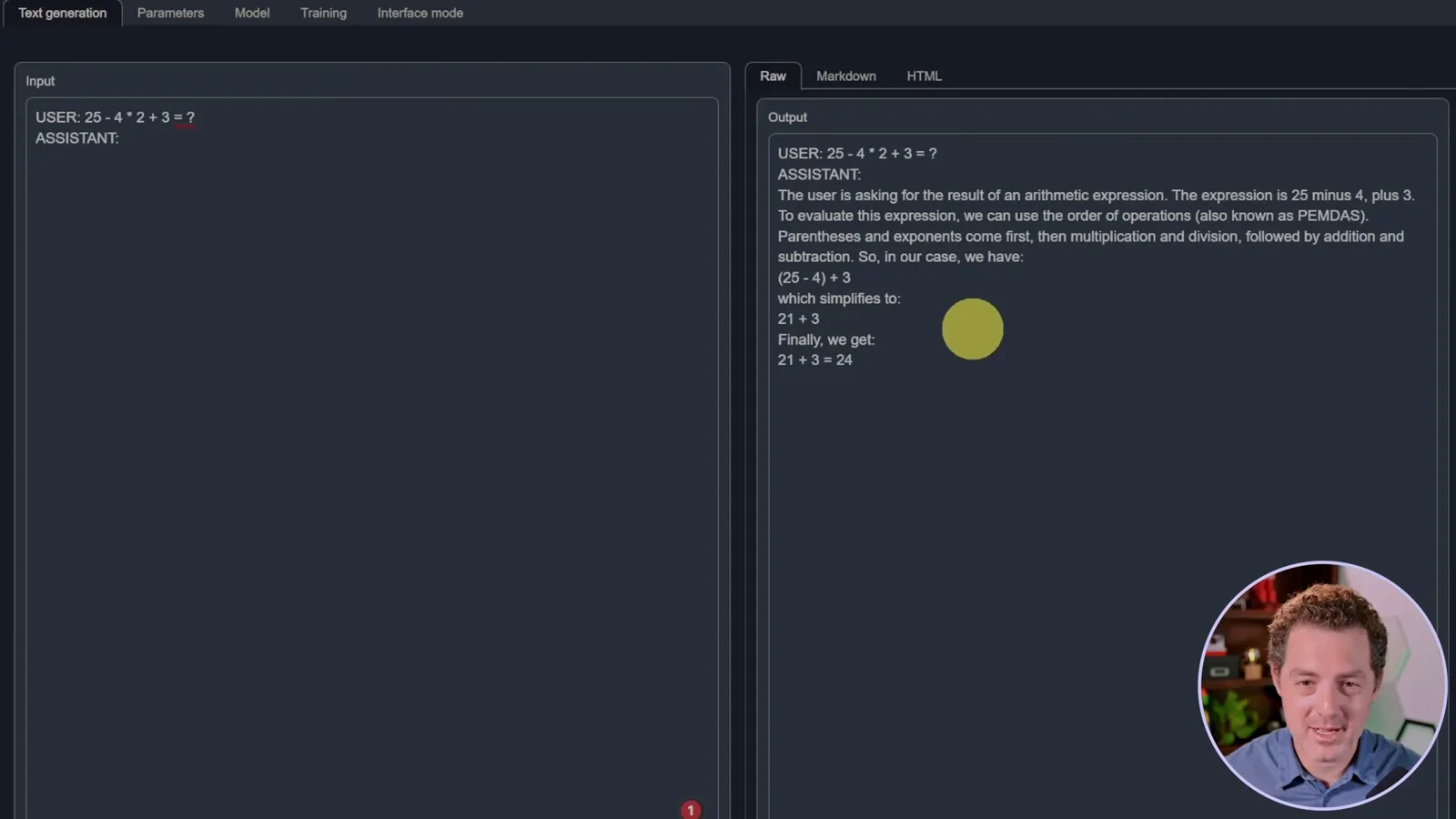The height and width of the screenshot is (819, 1456).
Task: Click the 'USER: 25 - 4 * 2 + 3 = ?' input line
Action: (115, 117)
